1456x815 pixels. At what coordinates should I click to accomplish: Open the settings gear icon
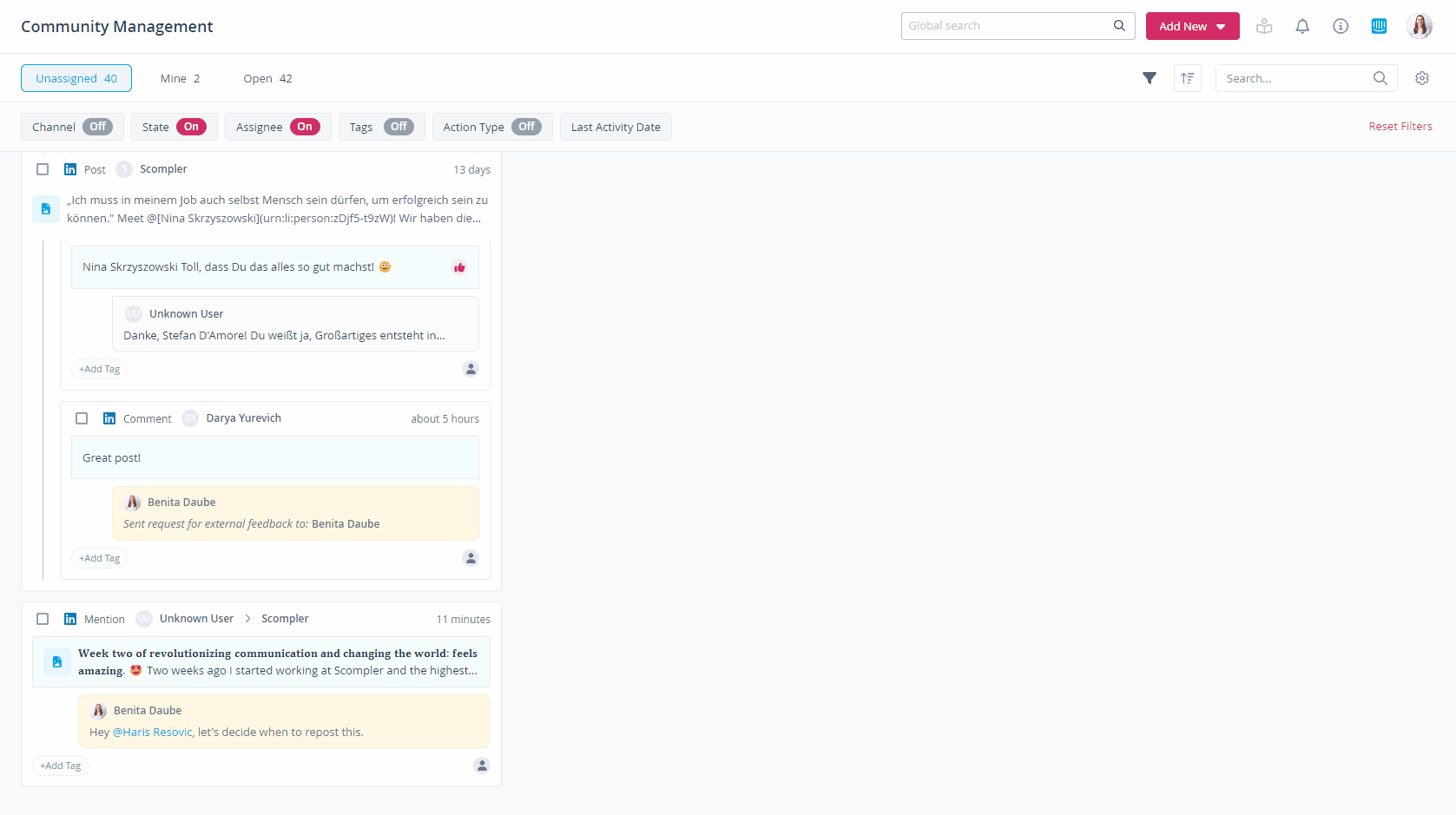[x=1421, y=78]
